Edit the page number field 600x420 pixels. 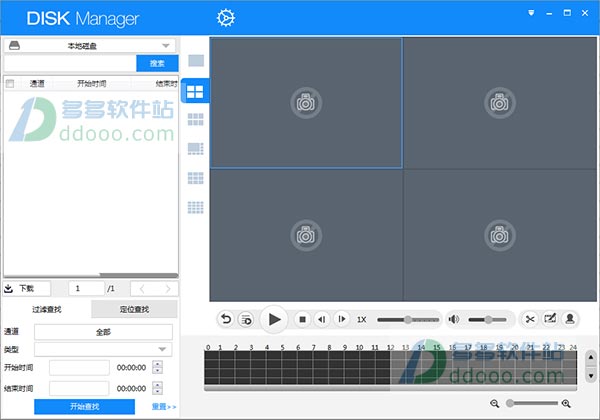(86, 288)
